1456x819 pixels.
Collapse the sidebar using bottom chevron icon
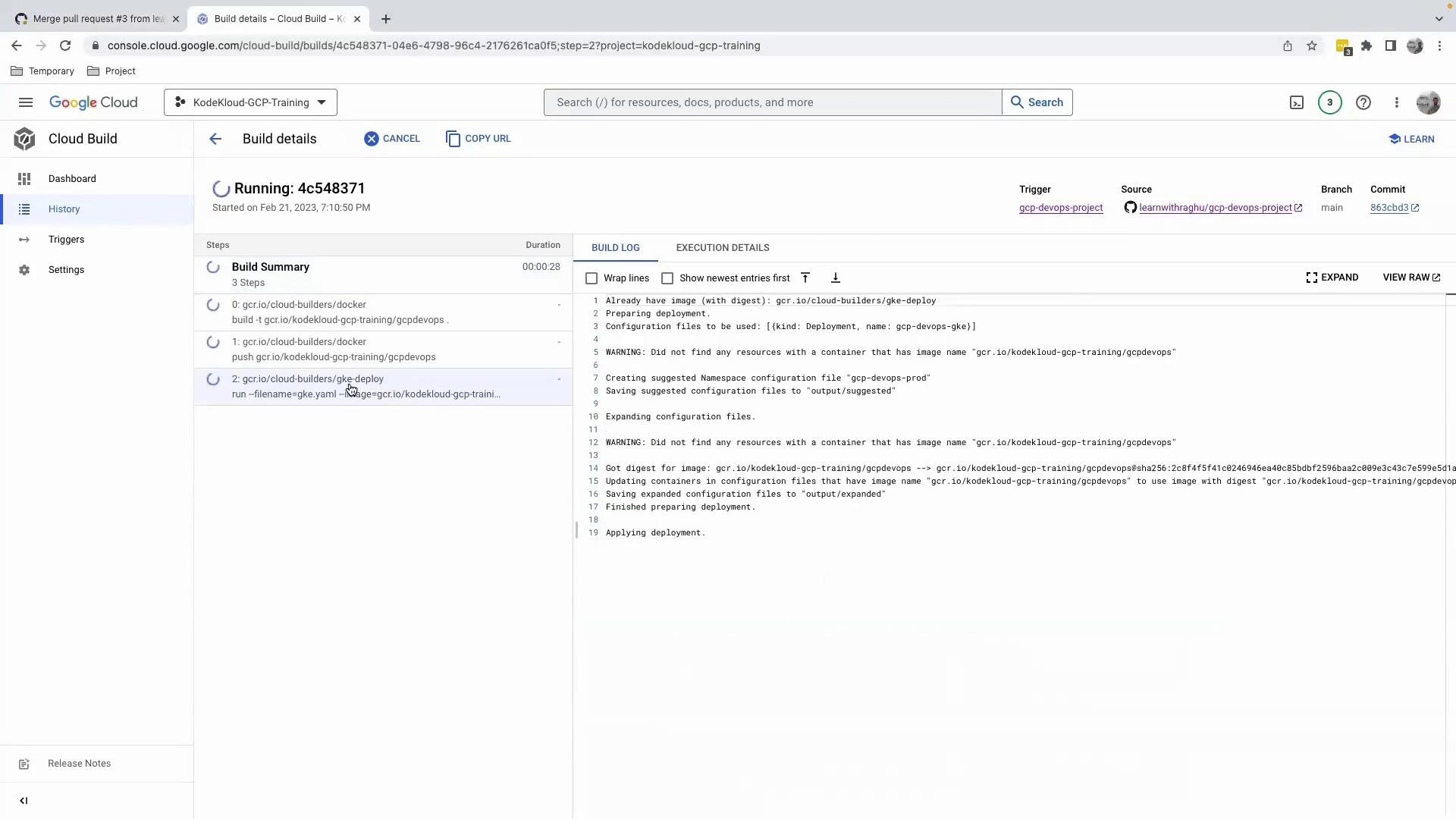click(24, 801)
